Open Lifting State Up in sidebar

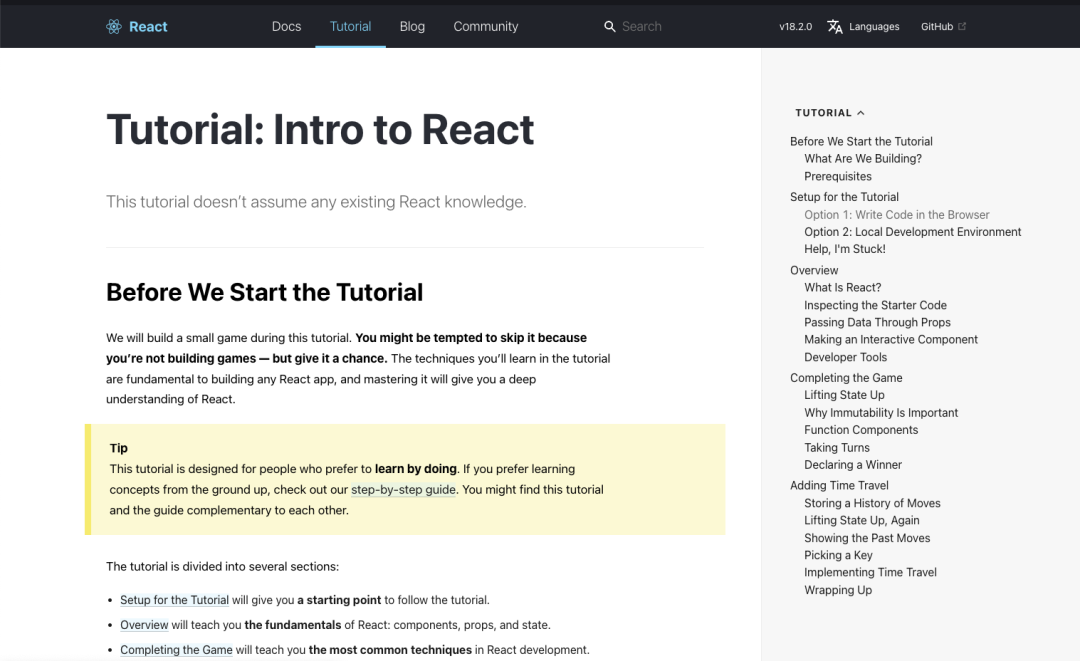844,395
